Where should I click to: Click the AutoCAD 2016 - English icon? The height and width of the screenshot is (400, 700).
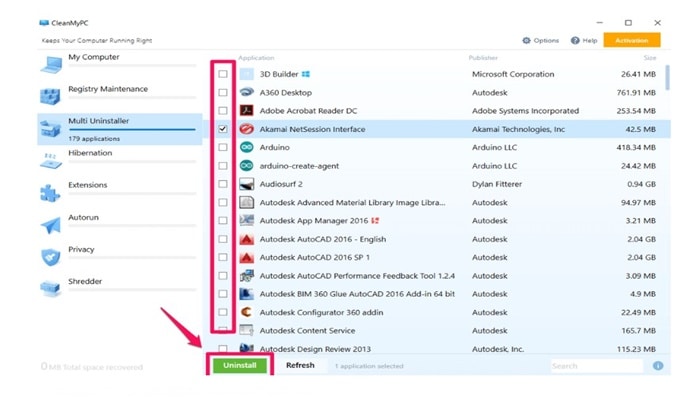click(246, 239)
